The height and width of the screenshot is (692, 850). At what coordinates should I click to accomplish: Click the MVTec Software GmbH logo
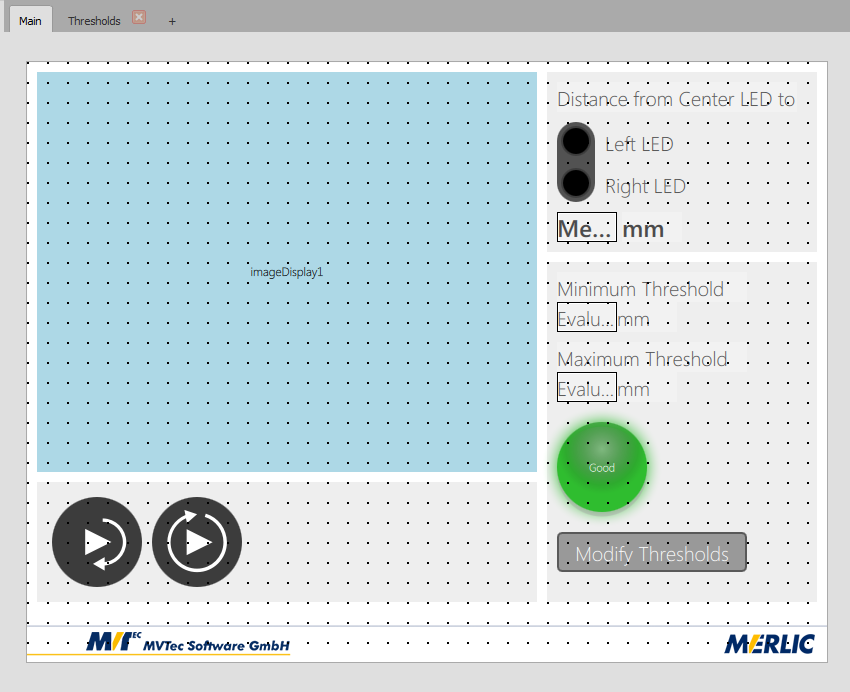click(x=189, y=643)
